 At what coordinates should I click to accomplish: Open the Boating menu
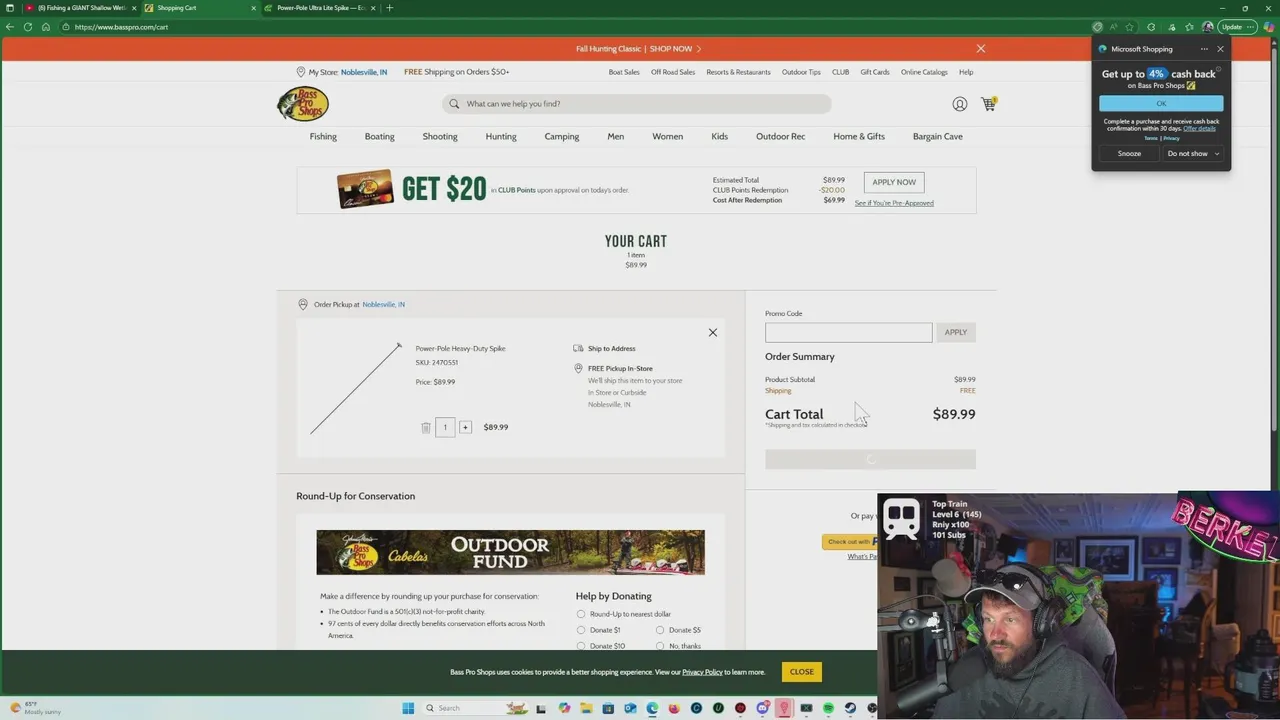pyautogui.click(x=379, y=136)
